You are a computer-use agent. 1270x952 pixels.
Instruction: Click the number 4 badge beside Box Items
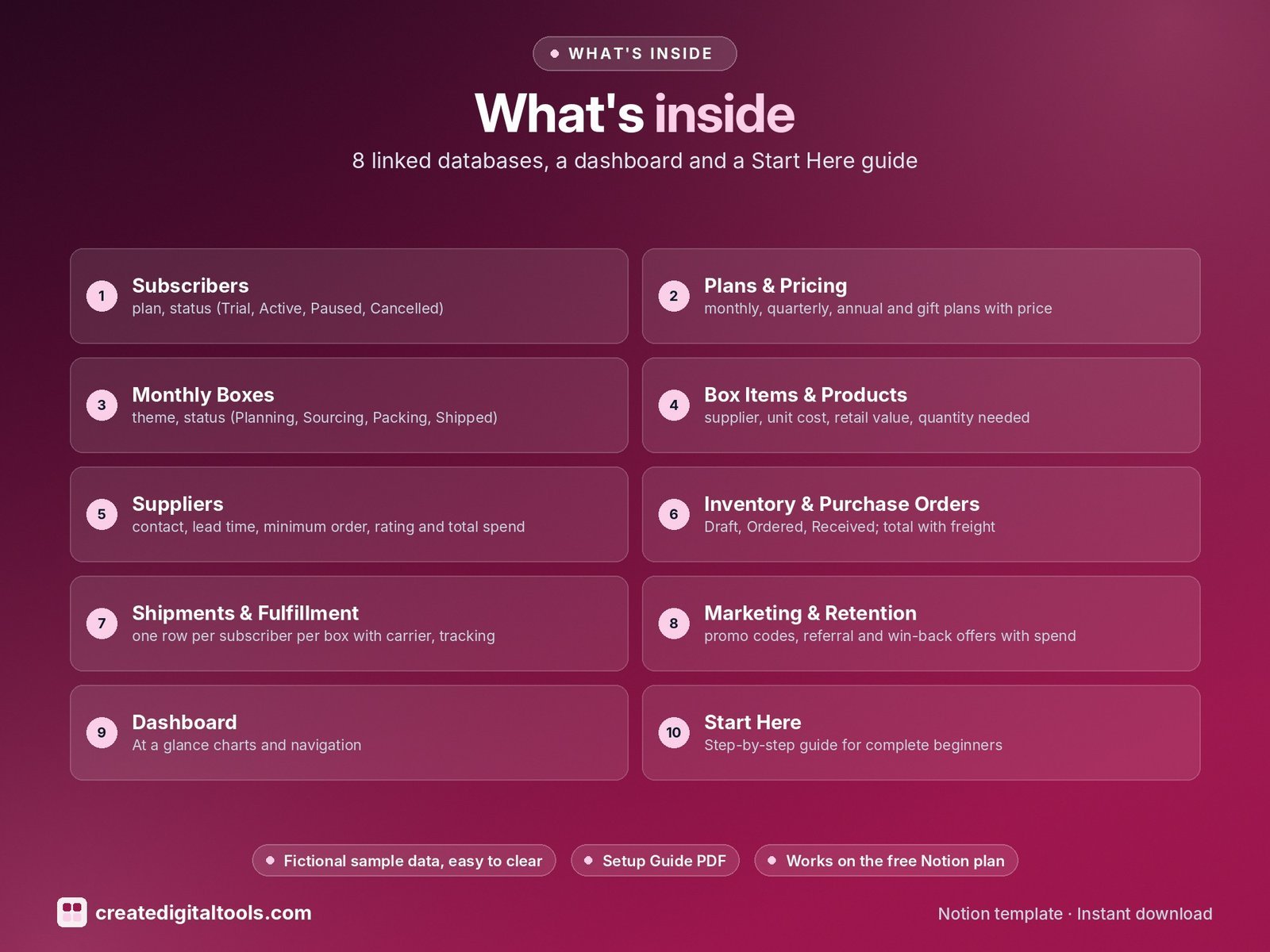point(674,405)
